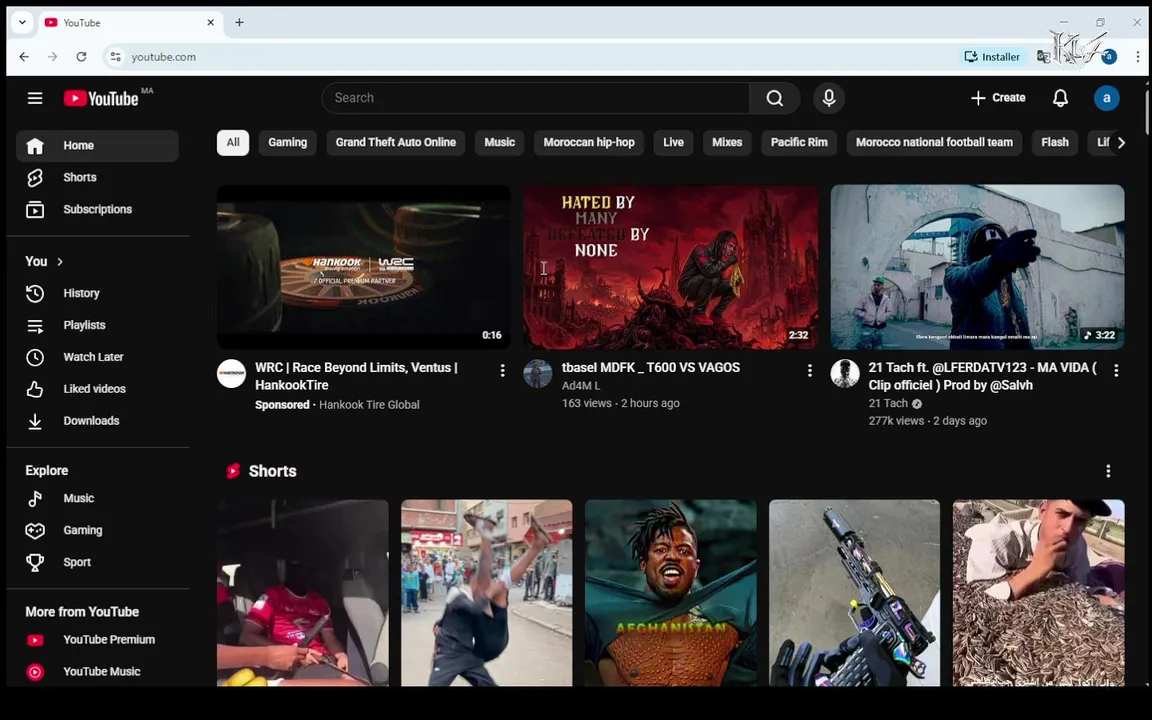Open the hamburger guide menu
The height and width of the screenshot is (720, 1152).
[x=35, y=98]
